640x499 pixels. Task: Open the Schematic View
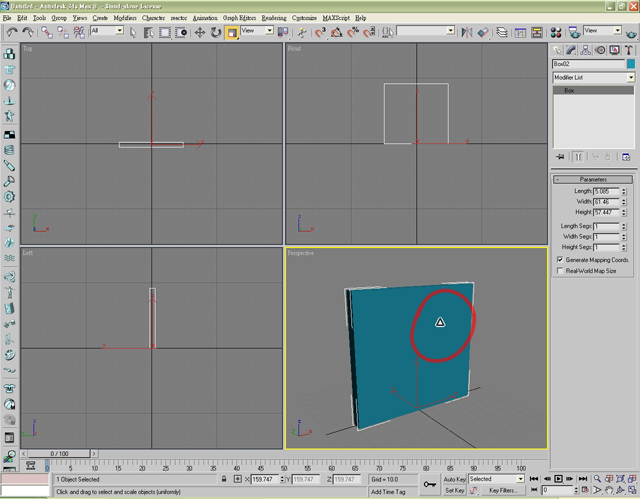click(537, 32)
